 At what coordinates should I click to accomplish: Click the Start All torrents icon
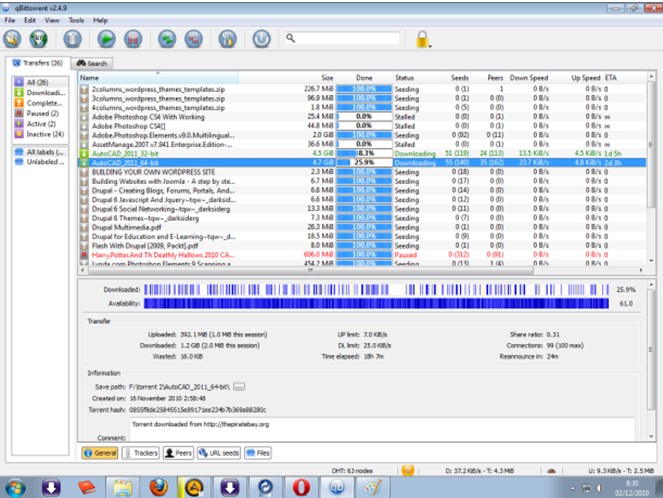point(167,39)
